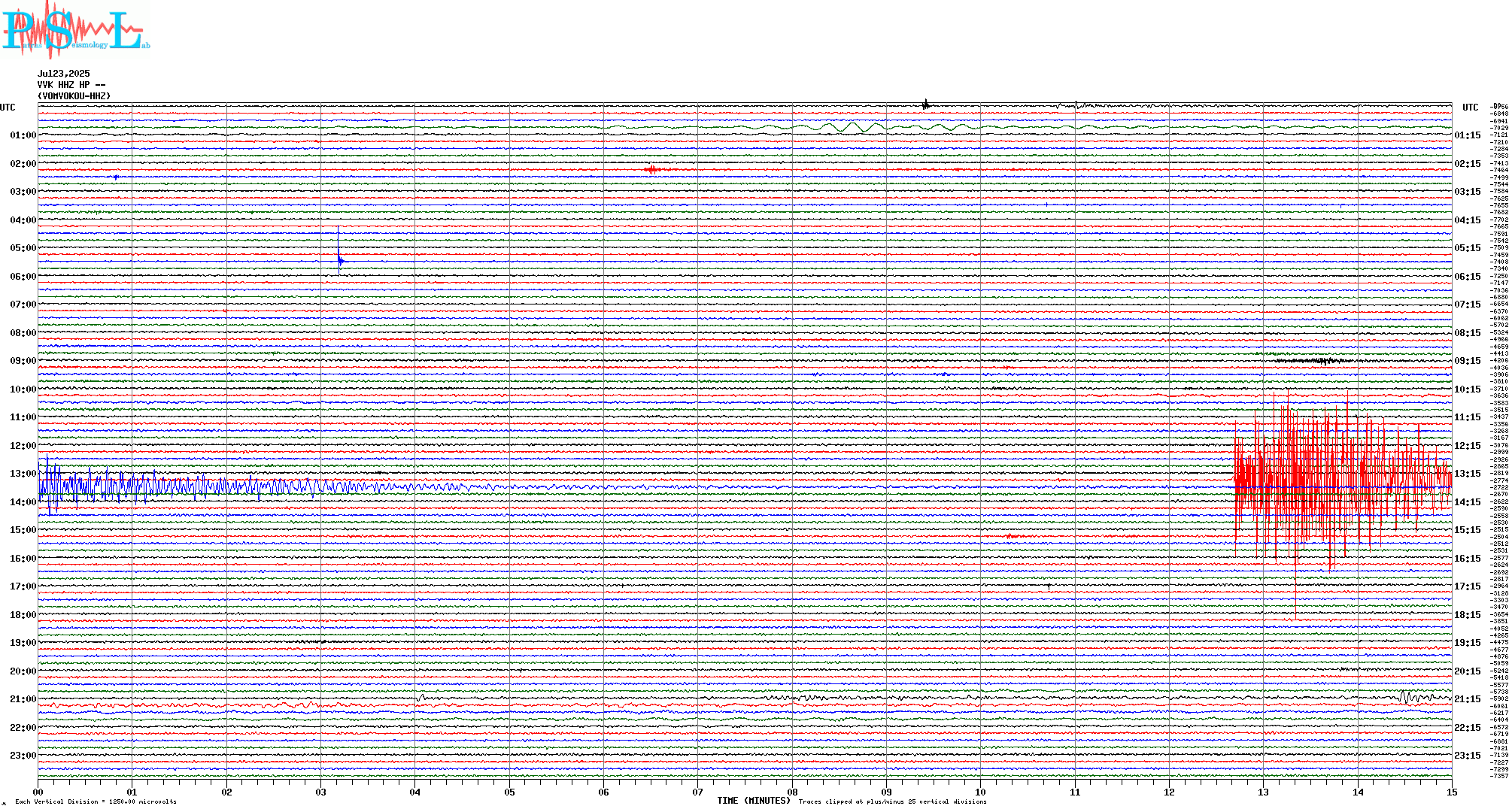Image resolution: width=1512 pixels, height=812 pixels.
Task: Click the 23:15 time label on the right
Action: coord(1468,756)
